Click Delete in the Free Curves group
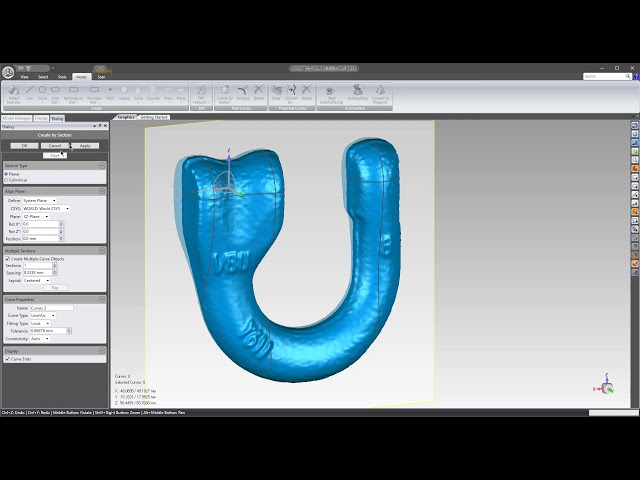The image size is (640, 480). pos(259,93)
